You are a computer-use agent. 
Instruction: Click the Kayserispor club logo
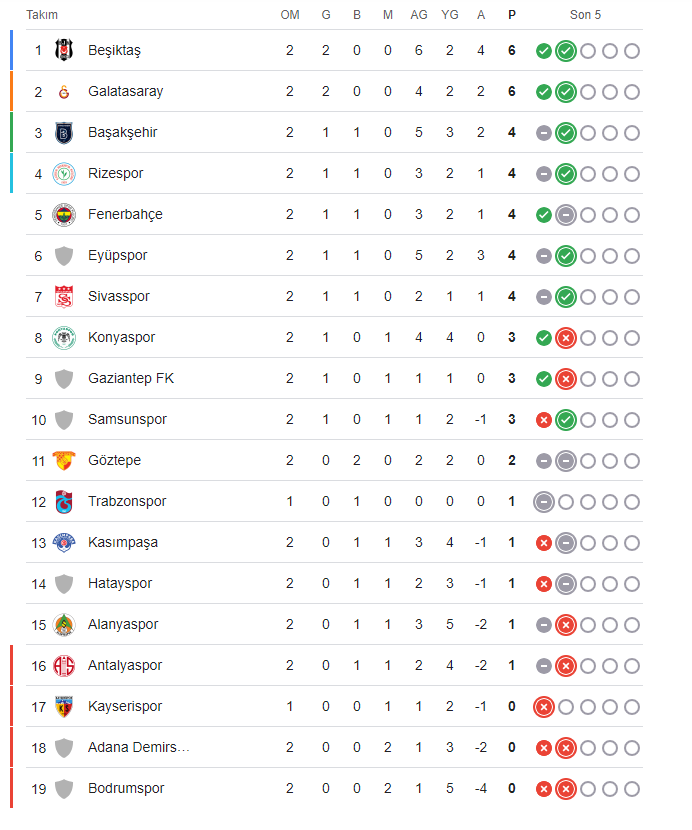(64, 707)
